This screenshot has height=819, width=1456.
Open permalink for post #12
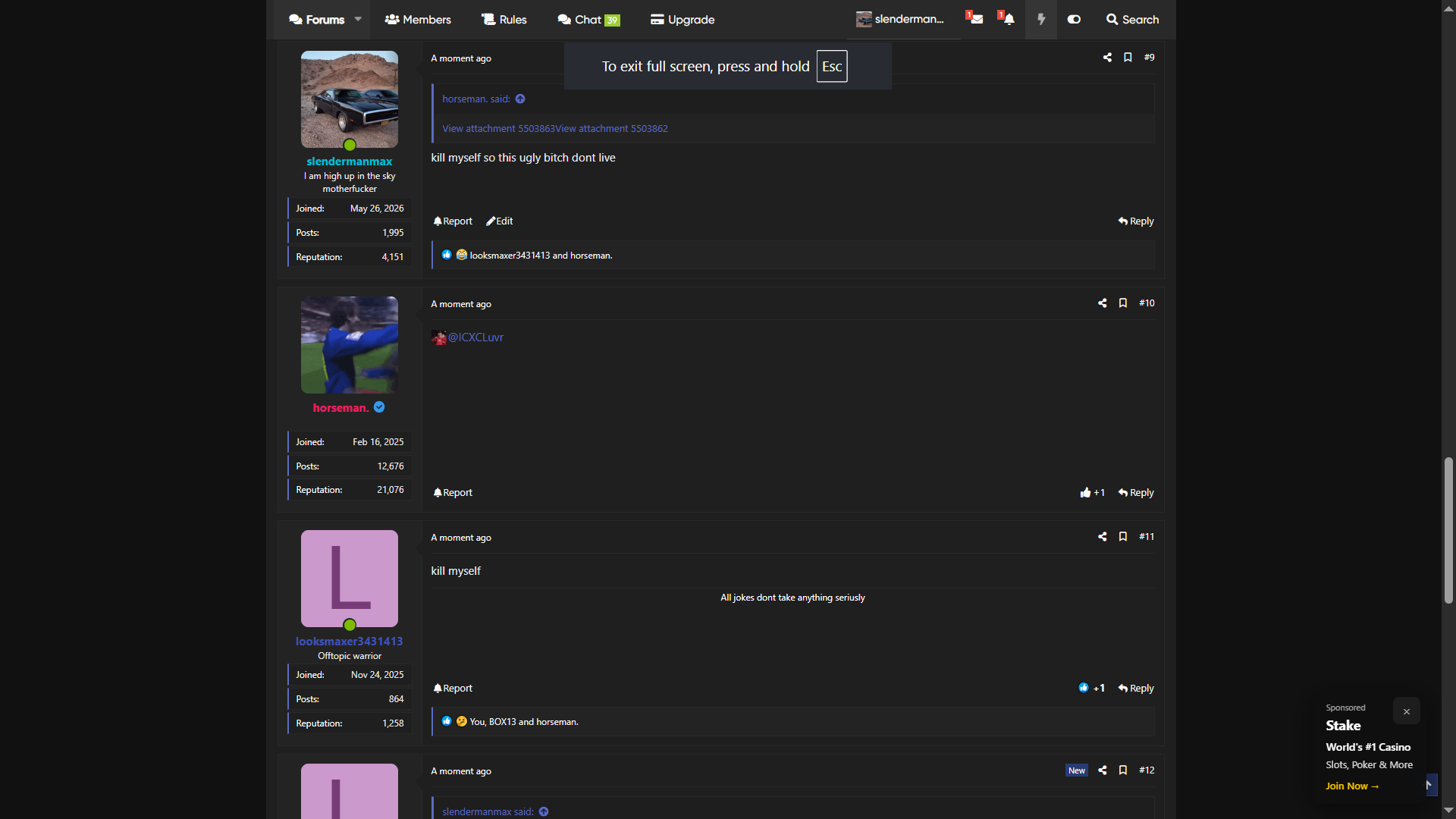pos(1147,770)
